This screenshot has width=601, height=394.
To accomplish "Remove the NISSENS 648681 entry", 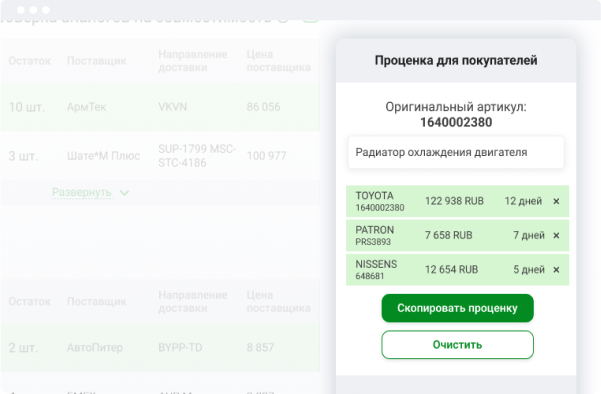I will coord(556,270).
